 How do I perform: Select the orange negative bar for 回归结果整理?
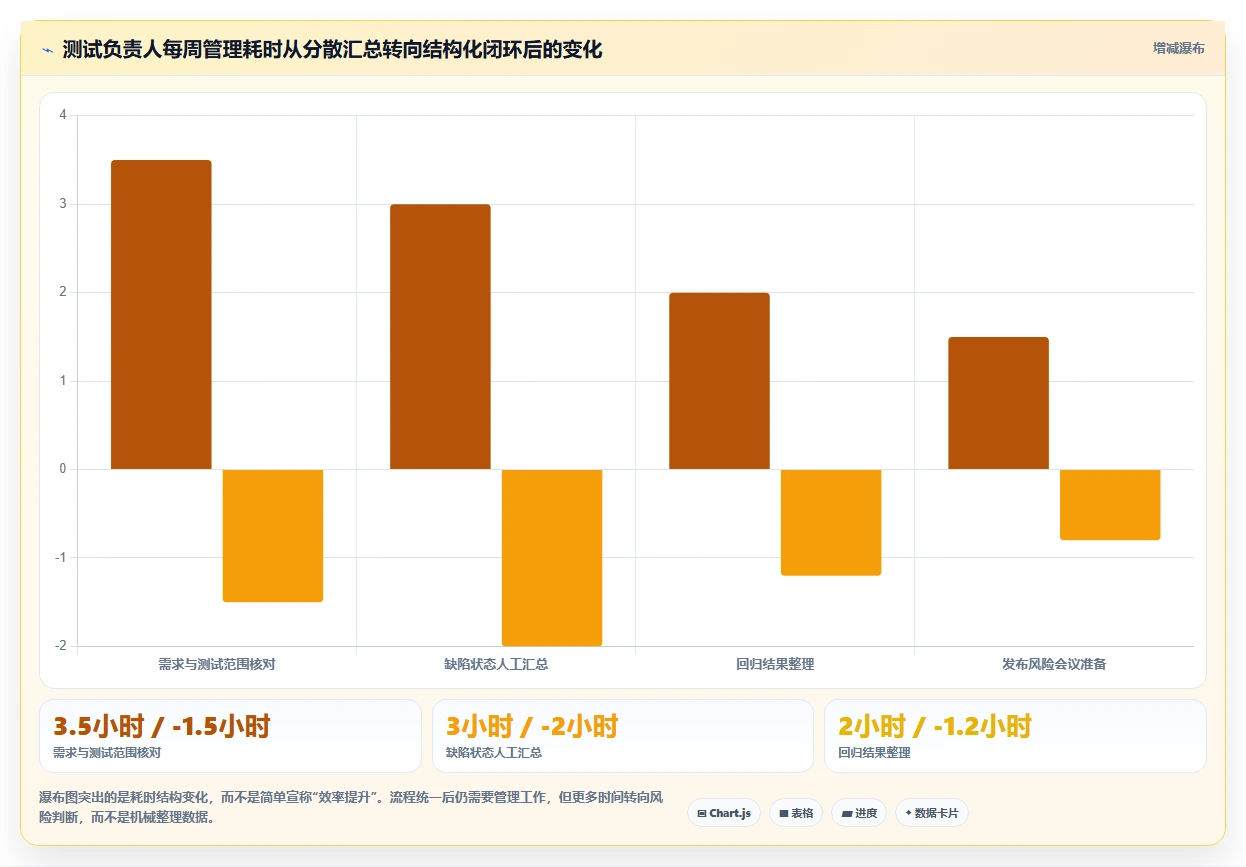tap(831, 522)
